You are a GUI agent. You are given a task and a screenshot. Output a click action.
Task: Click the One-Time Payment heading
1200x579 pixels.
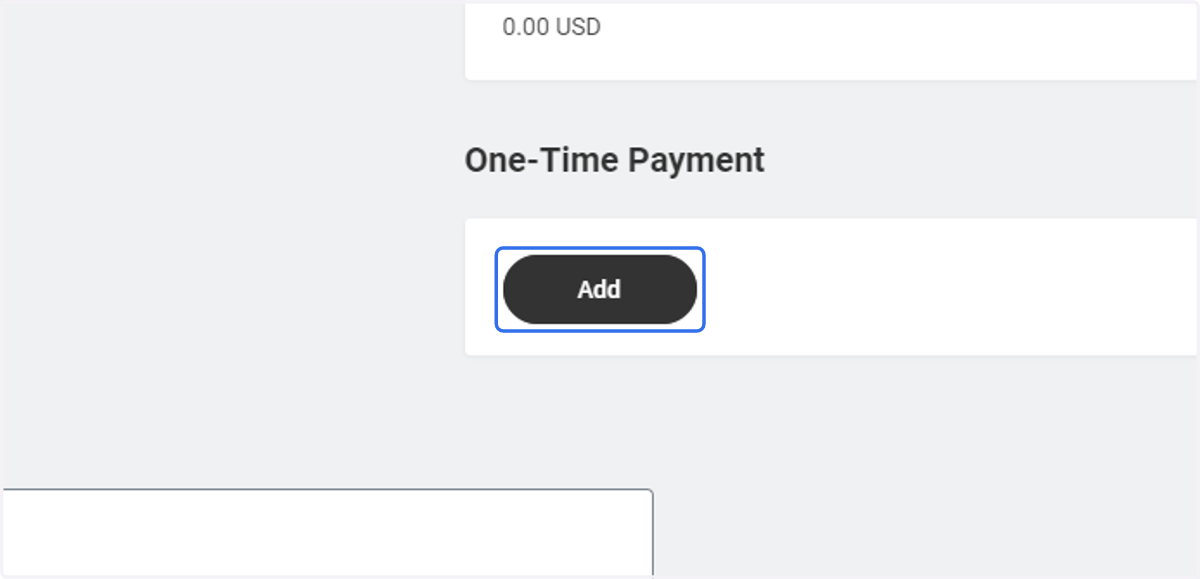pos(614,160)
